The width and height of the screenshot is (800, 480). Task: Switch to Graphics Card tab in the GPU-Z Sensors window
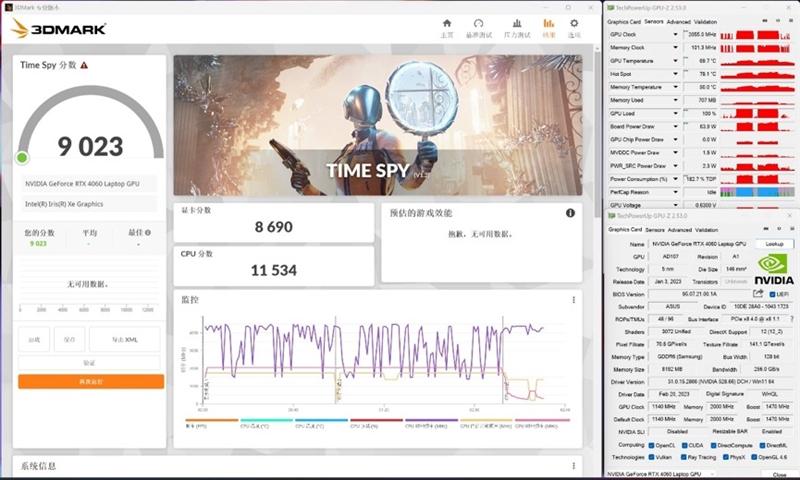click(623, 22)
